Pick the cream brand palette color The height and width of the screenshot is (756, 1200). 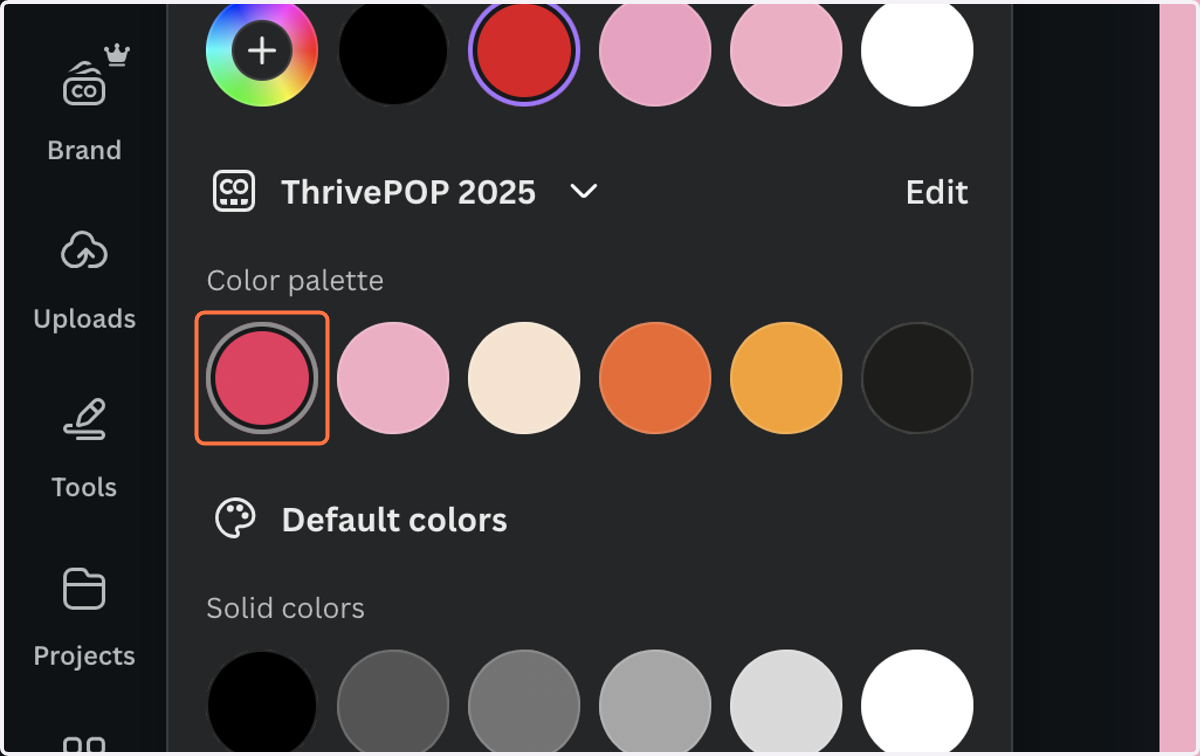pos(524,378)
